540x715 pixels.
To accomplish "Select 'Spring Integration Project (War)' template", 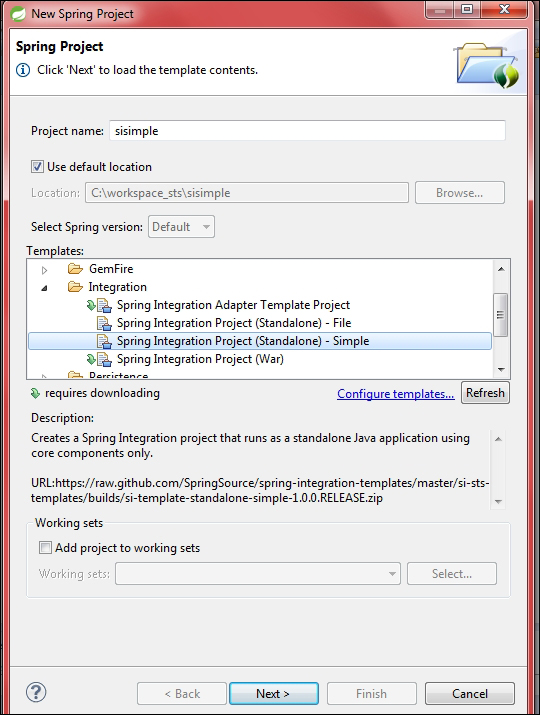I will pyautogui.click(x=200, y=359).
